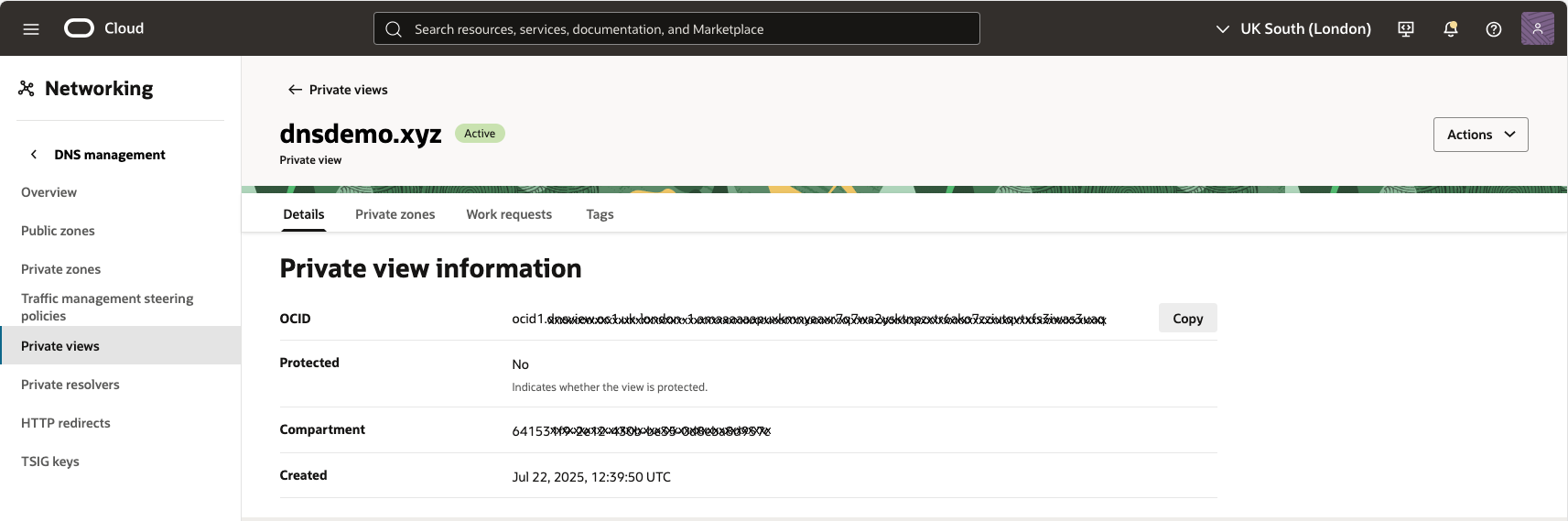Viewport: 1568px width, 521px height.
Task: Go to Private resolvers in sidebar
Action: click(x=70, y=385)
